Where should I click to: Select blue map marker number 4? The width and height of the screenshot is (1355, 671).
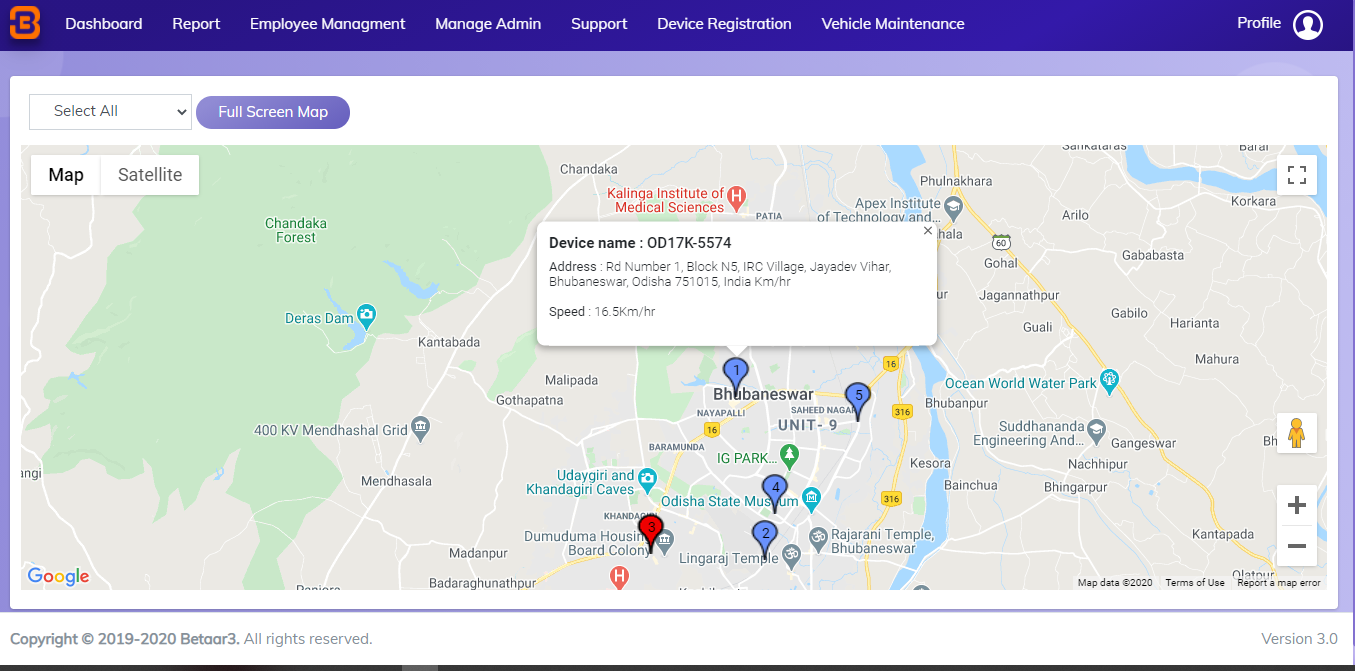(x=775, y=493)
